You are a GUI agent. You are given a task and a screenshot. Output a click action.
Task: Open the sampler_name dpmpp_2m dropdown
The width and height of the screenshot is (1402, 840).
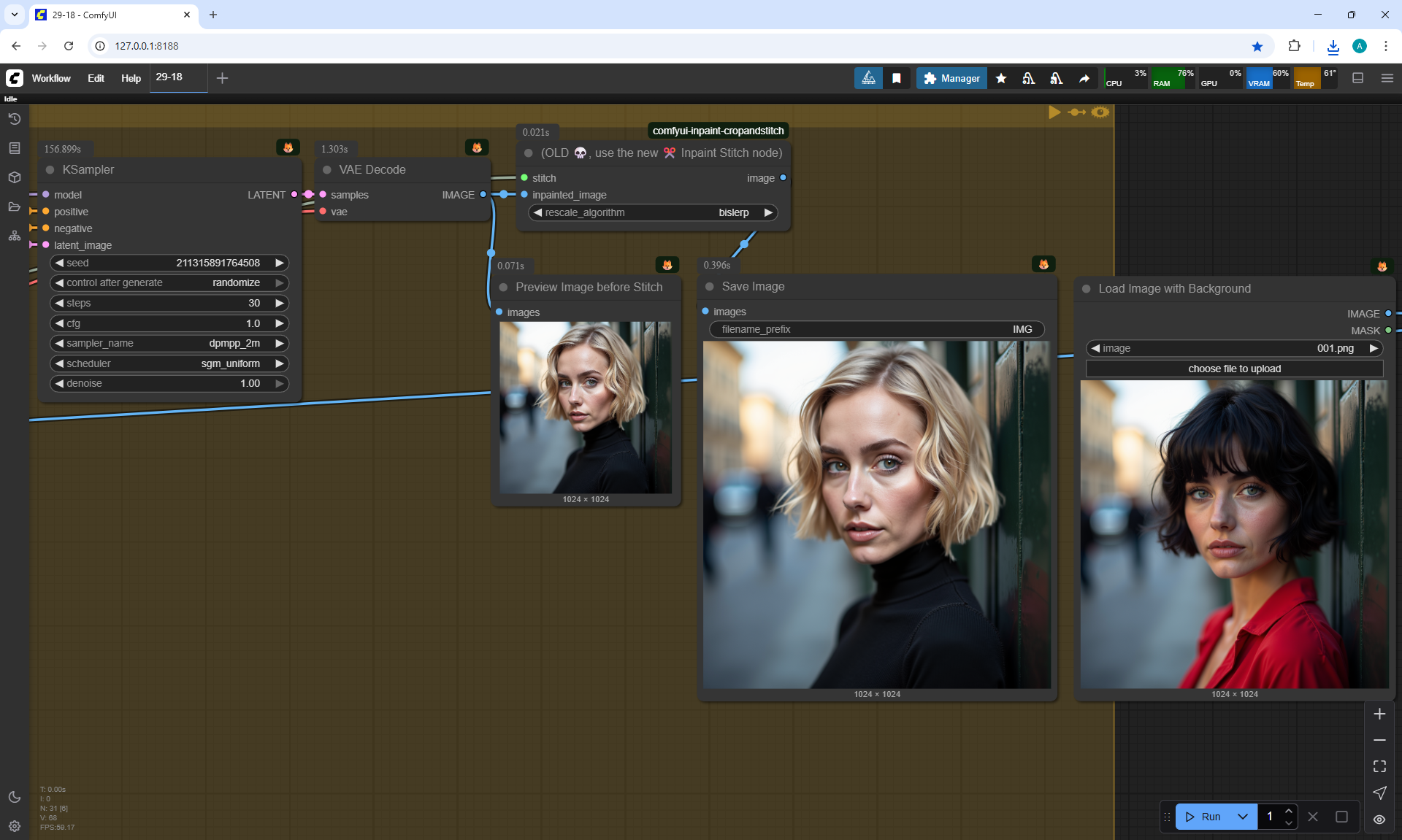pos(169,343)
